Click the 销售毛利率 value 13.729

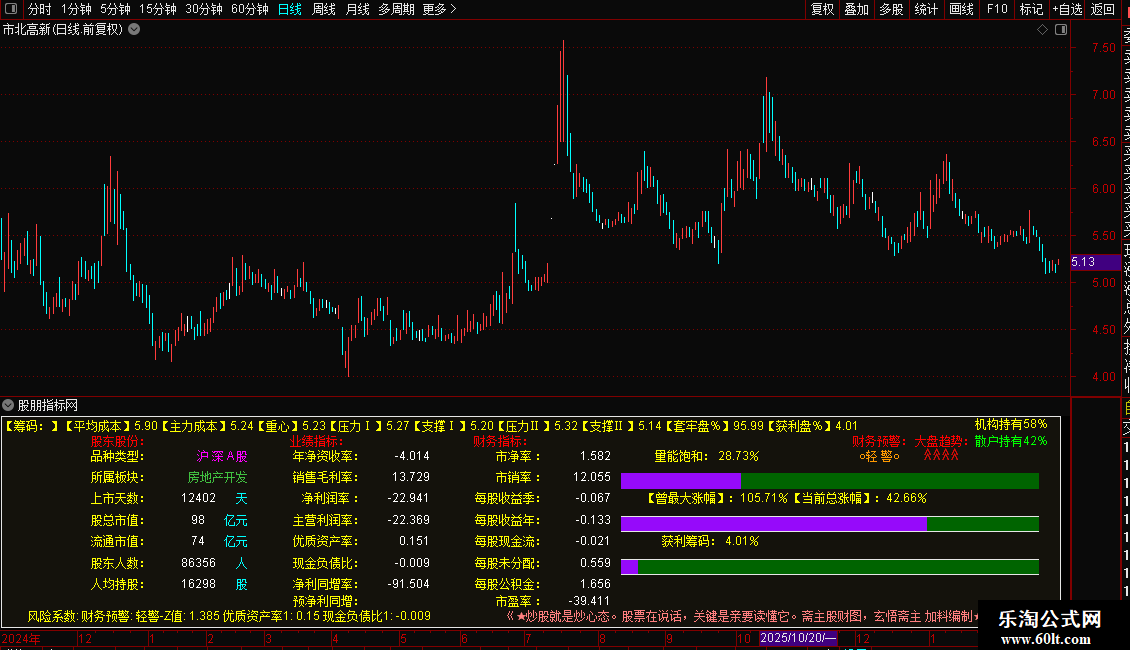coord(411,477)
